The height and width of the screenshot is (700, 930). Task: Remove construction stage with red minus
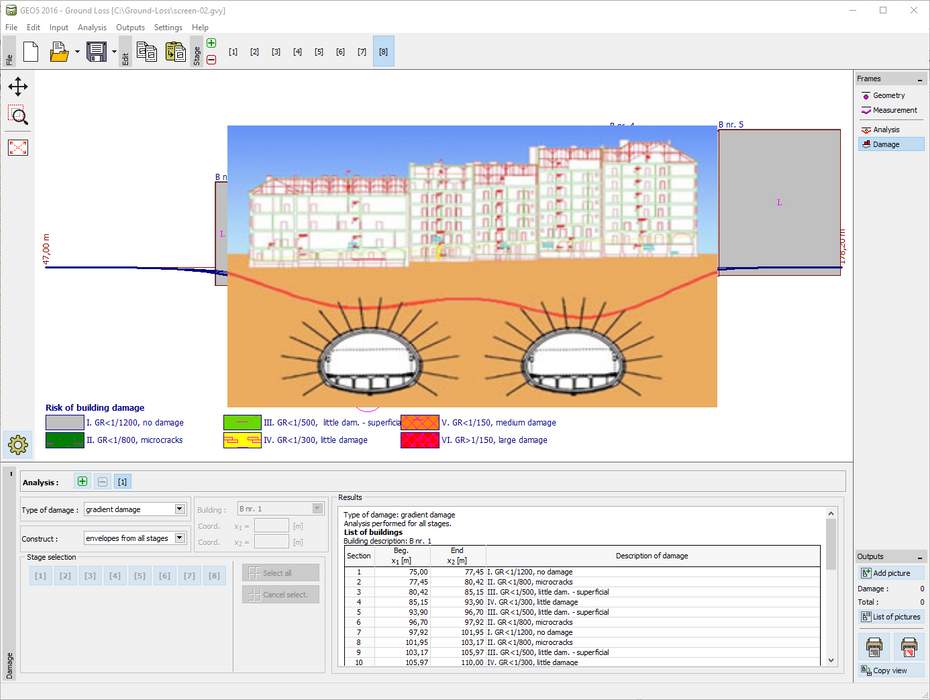coord(211,60)
